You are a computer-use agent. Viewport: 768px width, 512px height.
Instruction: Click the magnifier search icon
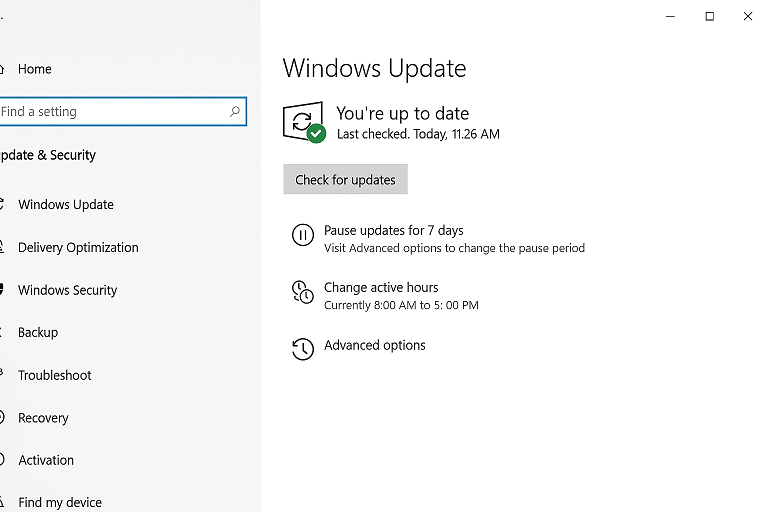point(235,112)
